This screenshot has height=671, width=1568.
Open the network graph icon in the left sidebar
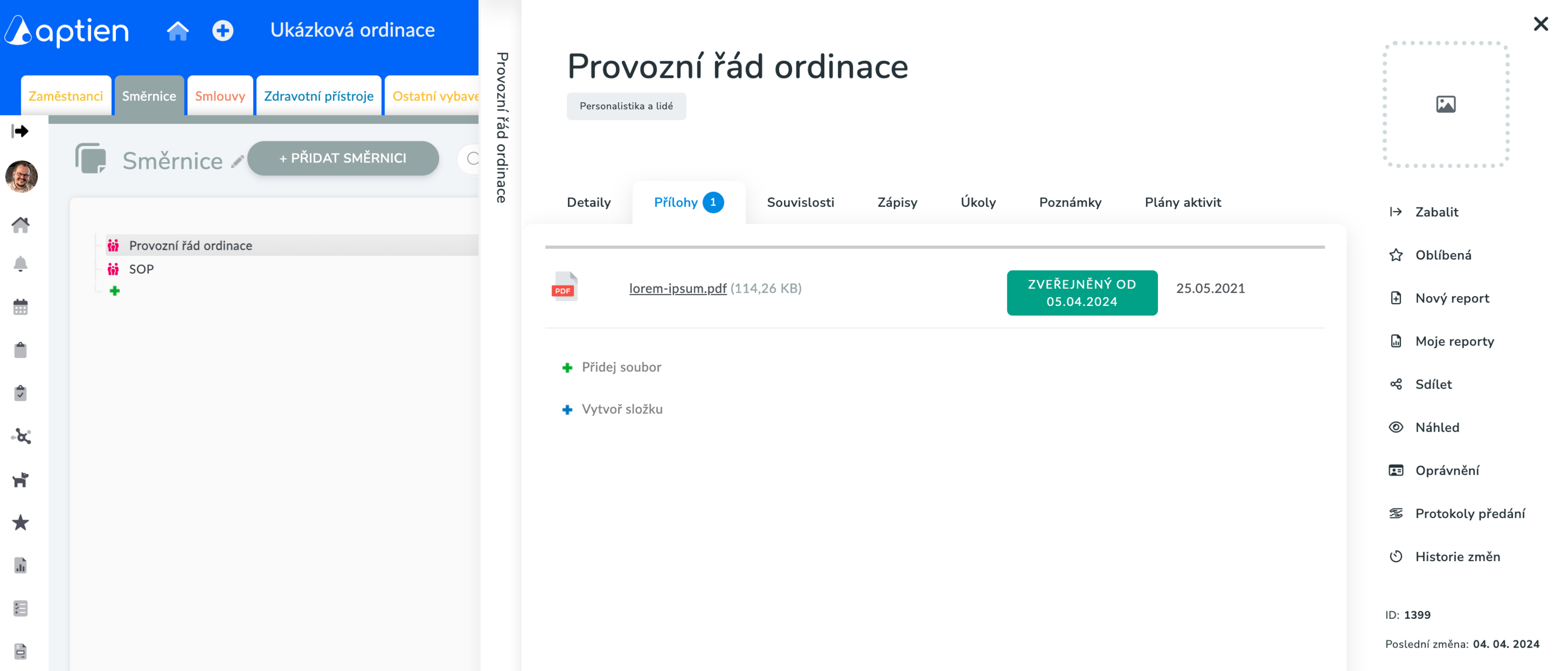click(21, 436)
